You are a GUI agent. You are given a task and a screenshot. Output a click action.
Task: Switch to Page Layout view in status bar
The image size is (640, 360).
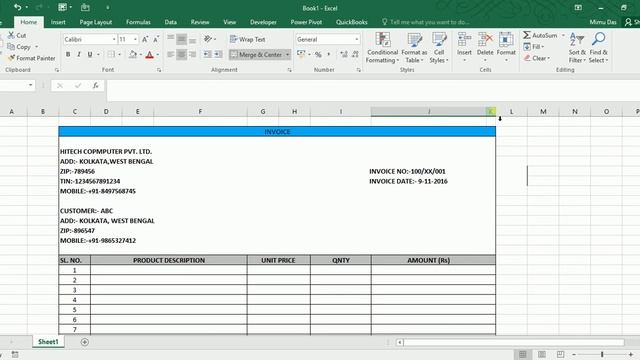point(542,354)
